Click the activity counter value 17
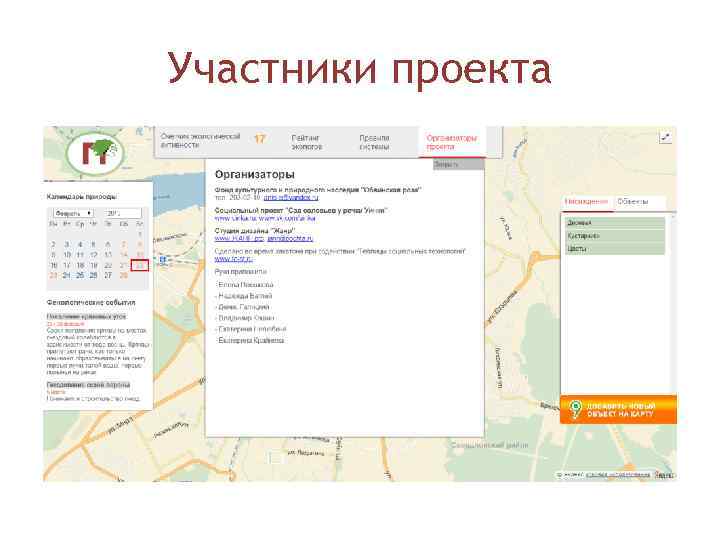Image resolution: width=720 pixels, height=540 pixels. point(260,139)
